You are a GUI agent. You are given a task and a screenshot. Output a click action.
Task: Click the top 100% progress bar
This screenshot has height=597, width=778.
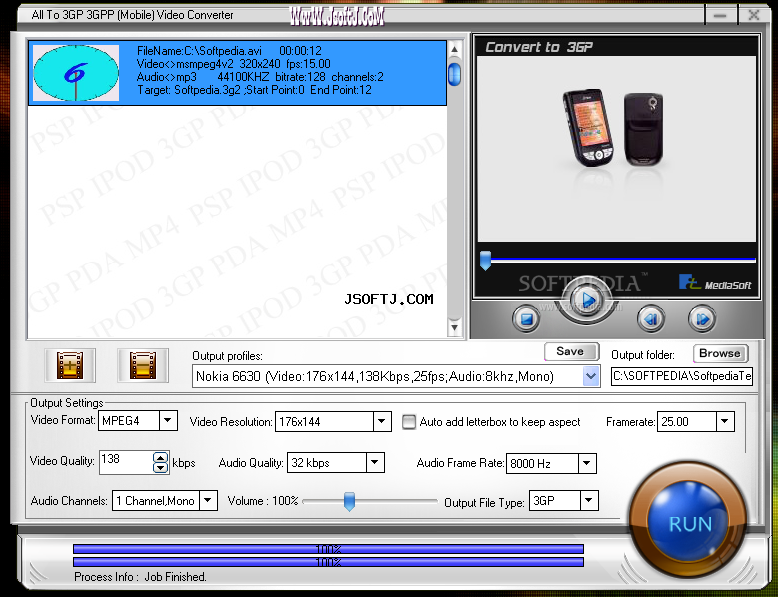tap(328, 549)
